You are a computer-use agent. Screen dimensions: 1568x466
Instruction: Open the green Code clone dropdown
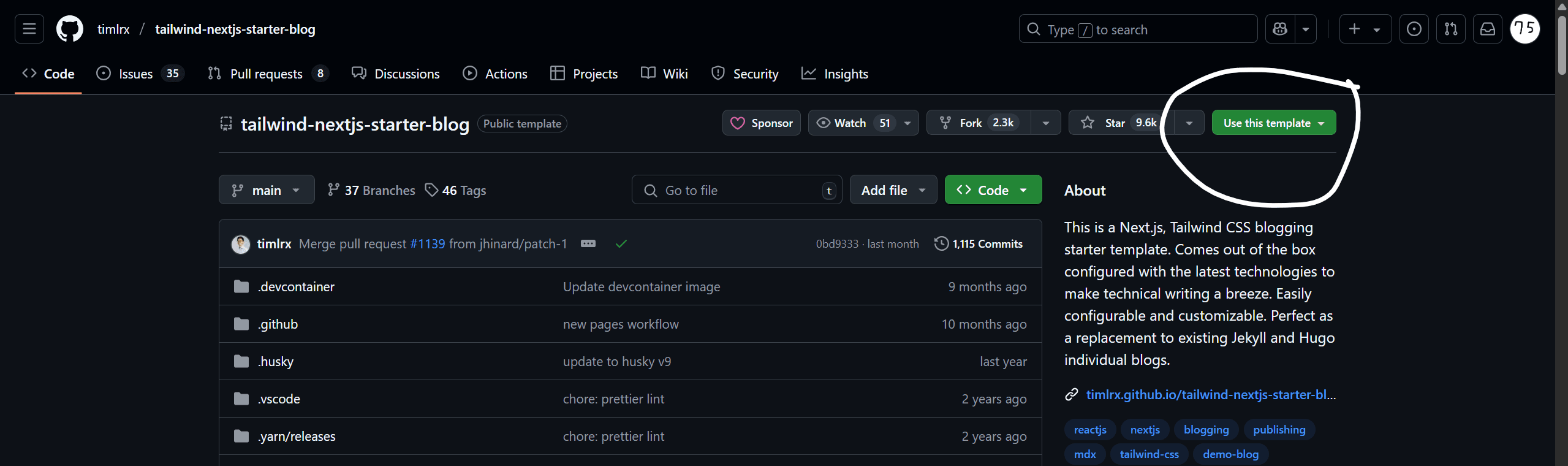click(x=993, y=189)
